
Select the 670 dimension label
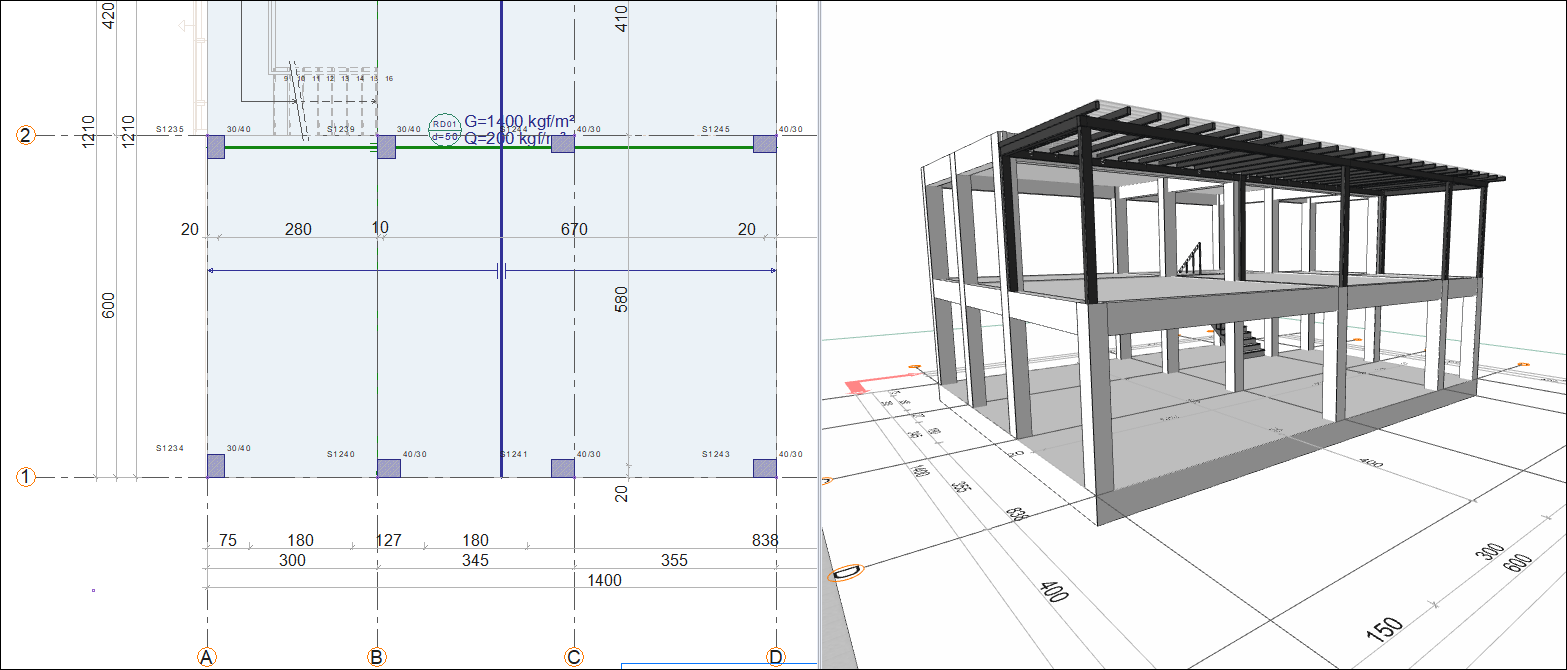[574, 229]
